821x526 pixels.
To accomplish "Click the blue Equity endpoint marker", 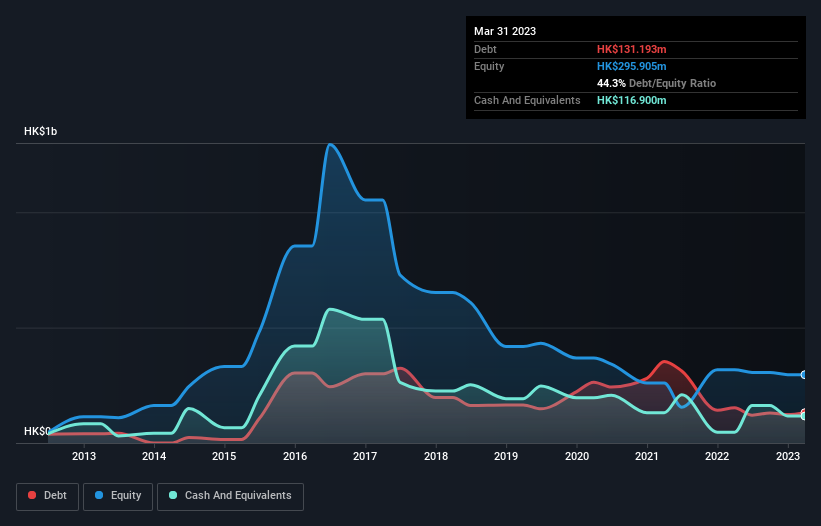I will (804, 375).
